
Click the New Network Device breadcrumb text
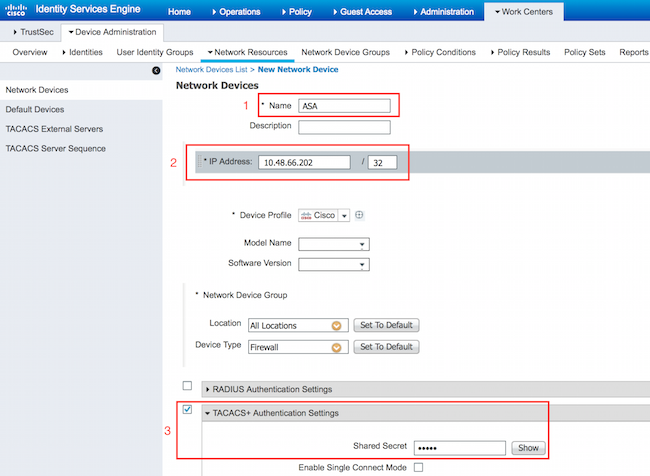click(x=298, y=70)
